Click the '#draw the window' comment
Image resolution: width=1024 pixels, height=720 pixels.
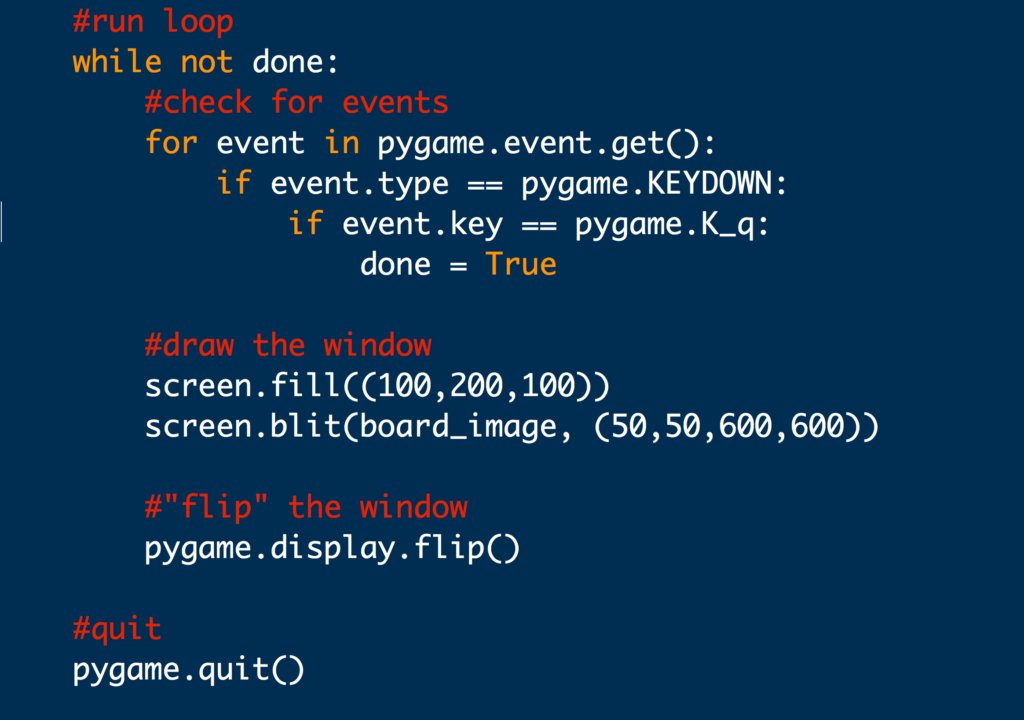coord(288,345)
